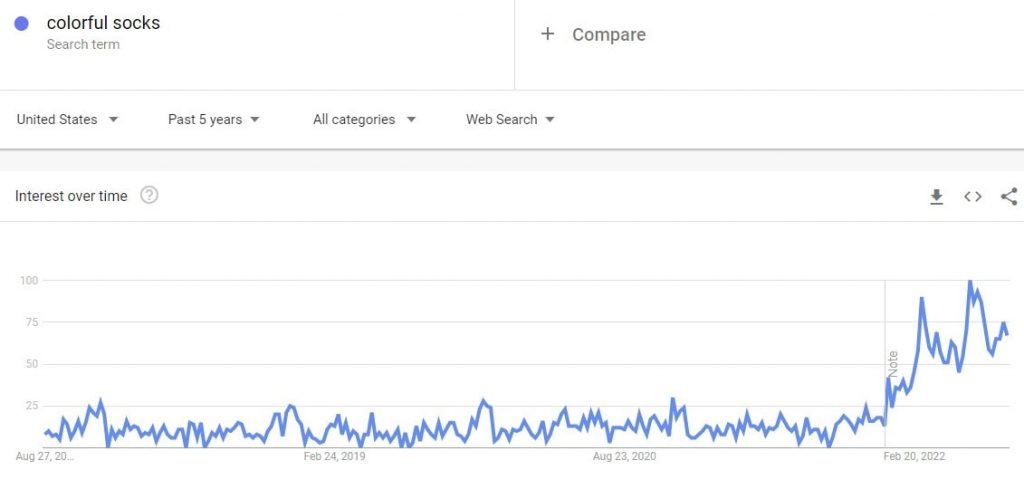Screen dimensions: 1024x499
Task: Click the Interest over time heading
Action: point(71,196)
